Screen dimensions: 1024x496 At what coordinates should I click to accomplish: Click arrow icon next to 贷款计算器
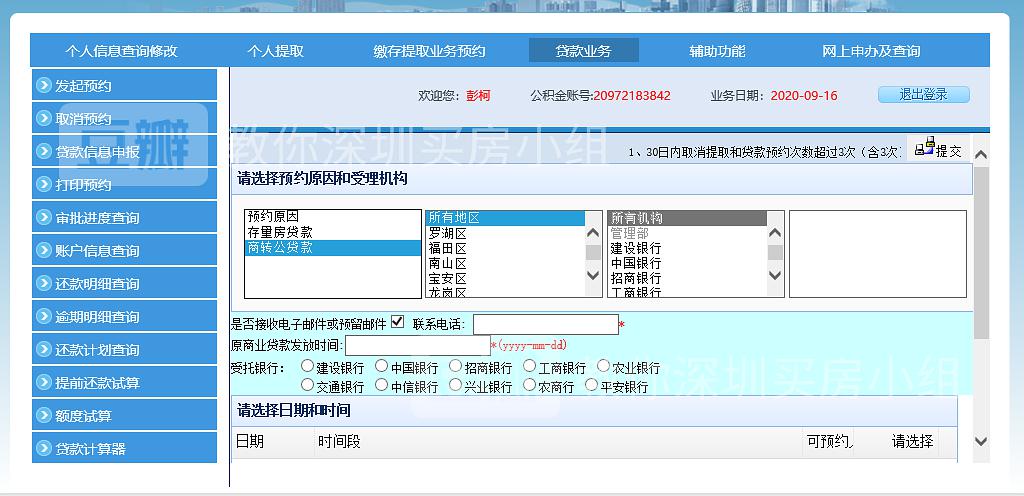pyautogui.click(x=44, y=448)
